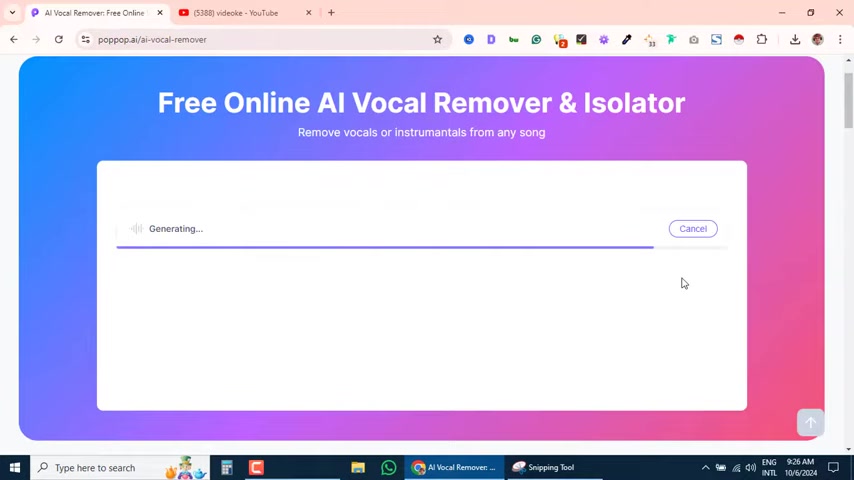Close the AI Vocal Remover tab

pos(160,13)
